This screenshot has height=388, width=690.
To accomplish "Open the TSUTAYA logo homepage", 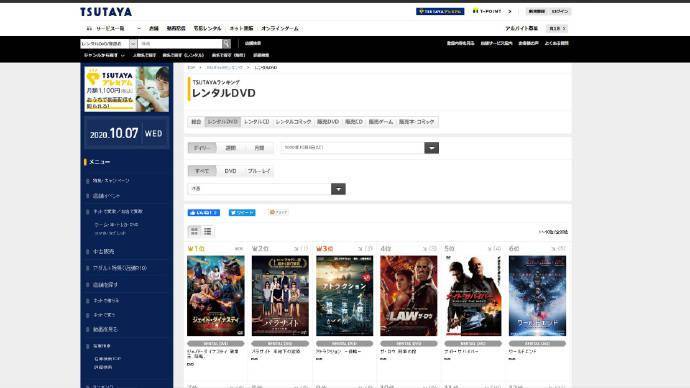I will [x=106, y=12].
